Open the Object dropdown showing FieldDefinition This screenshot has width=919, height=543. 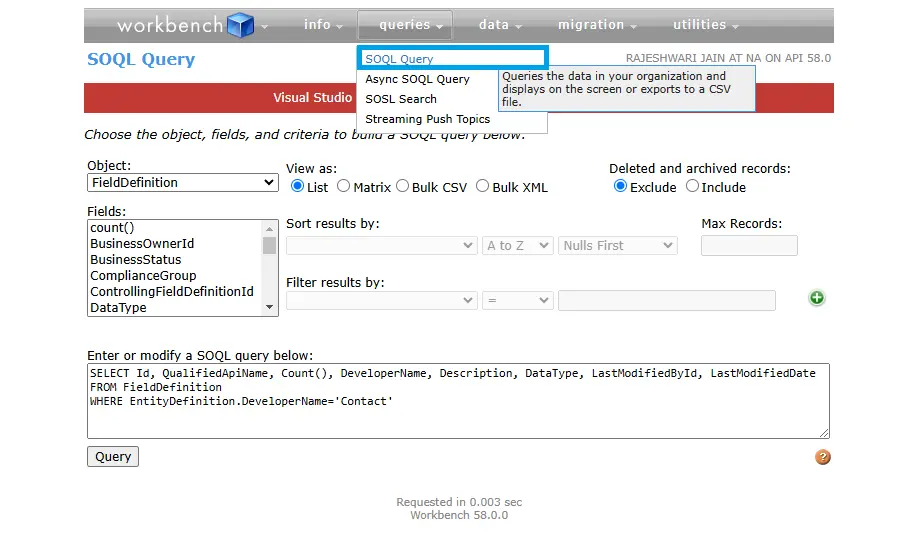tap(182, 183)
